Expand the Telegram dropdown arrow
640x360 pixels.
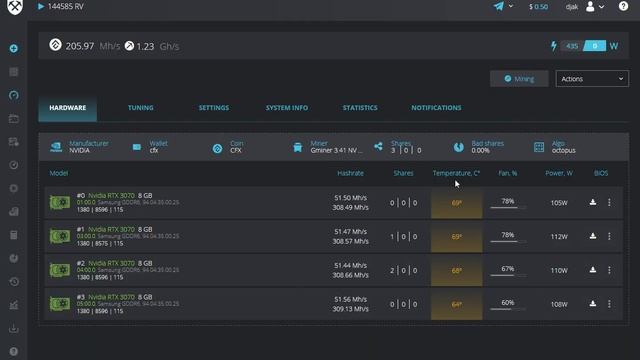tap(511, 6)
